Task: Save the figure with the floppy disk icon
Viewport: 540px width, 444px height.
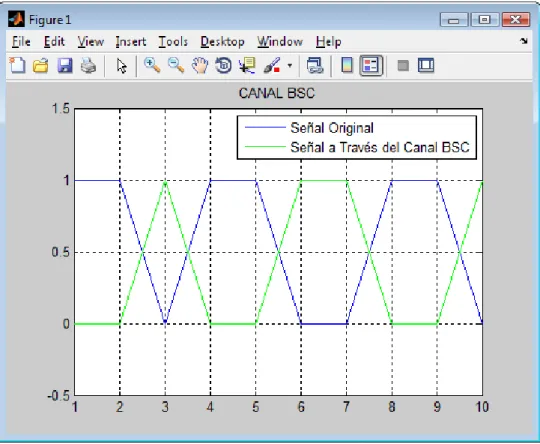Action: (64, 65)
